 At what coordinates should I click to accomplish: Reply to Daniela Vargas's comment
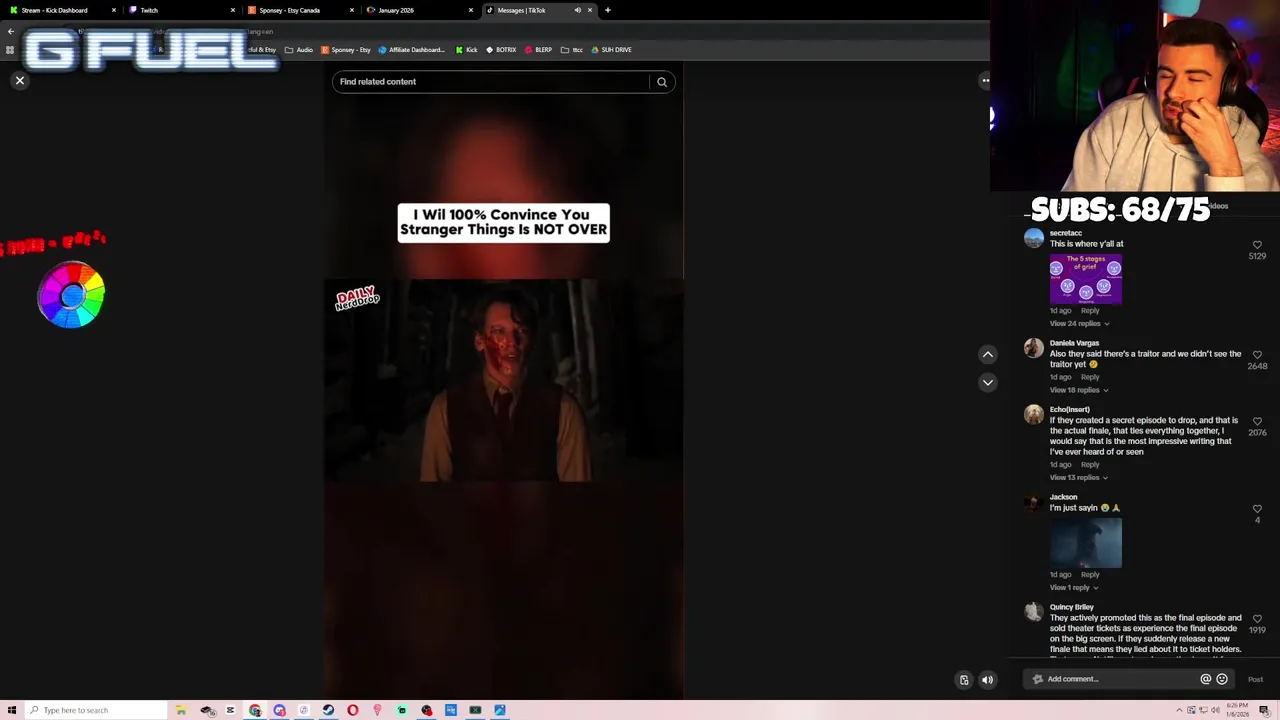(x=1090, y=377)
